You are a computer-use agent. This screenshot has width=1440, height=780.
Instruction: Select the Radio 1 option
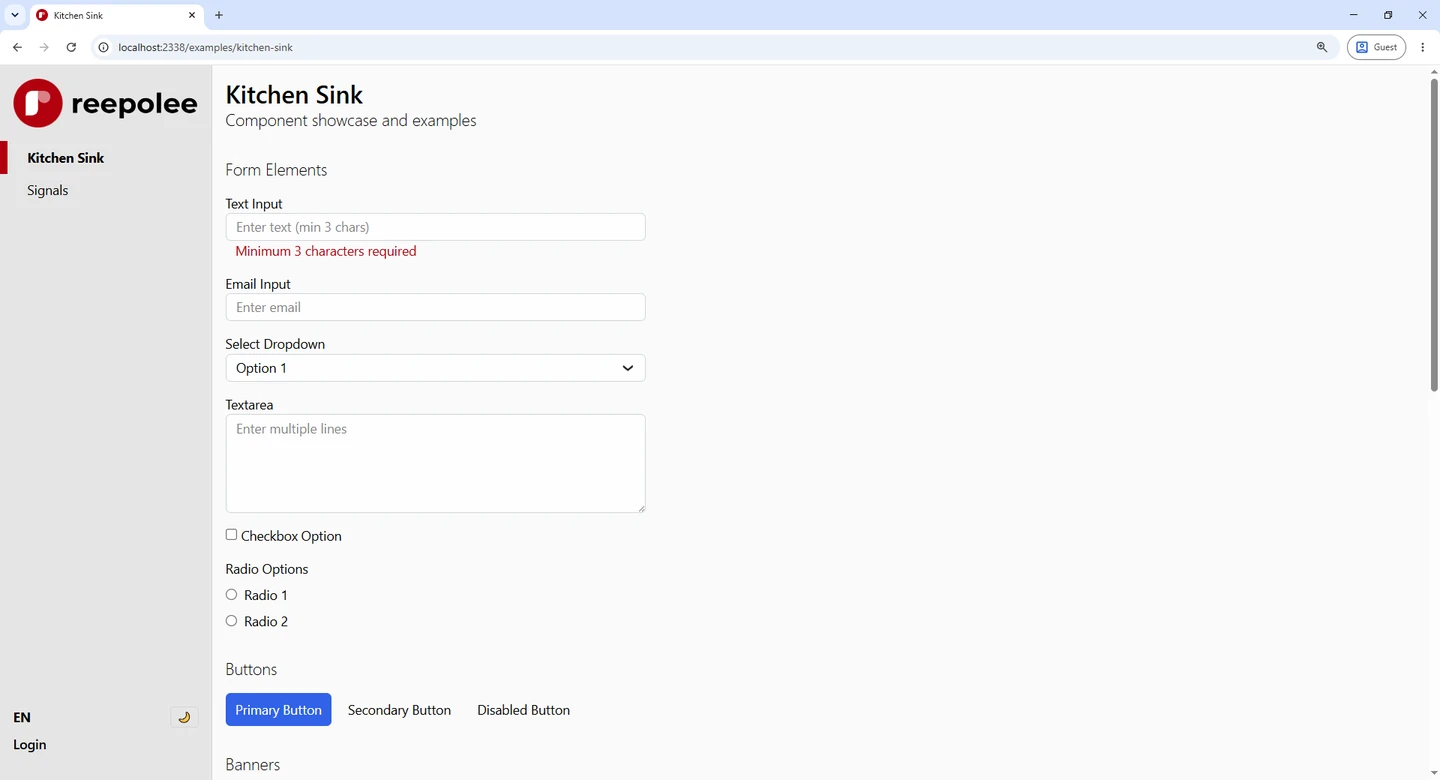click(x=231, y=595)
